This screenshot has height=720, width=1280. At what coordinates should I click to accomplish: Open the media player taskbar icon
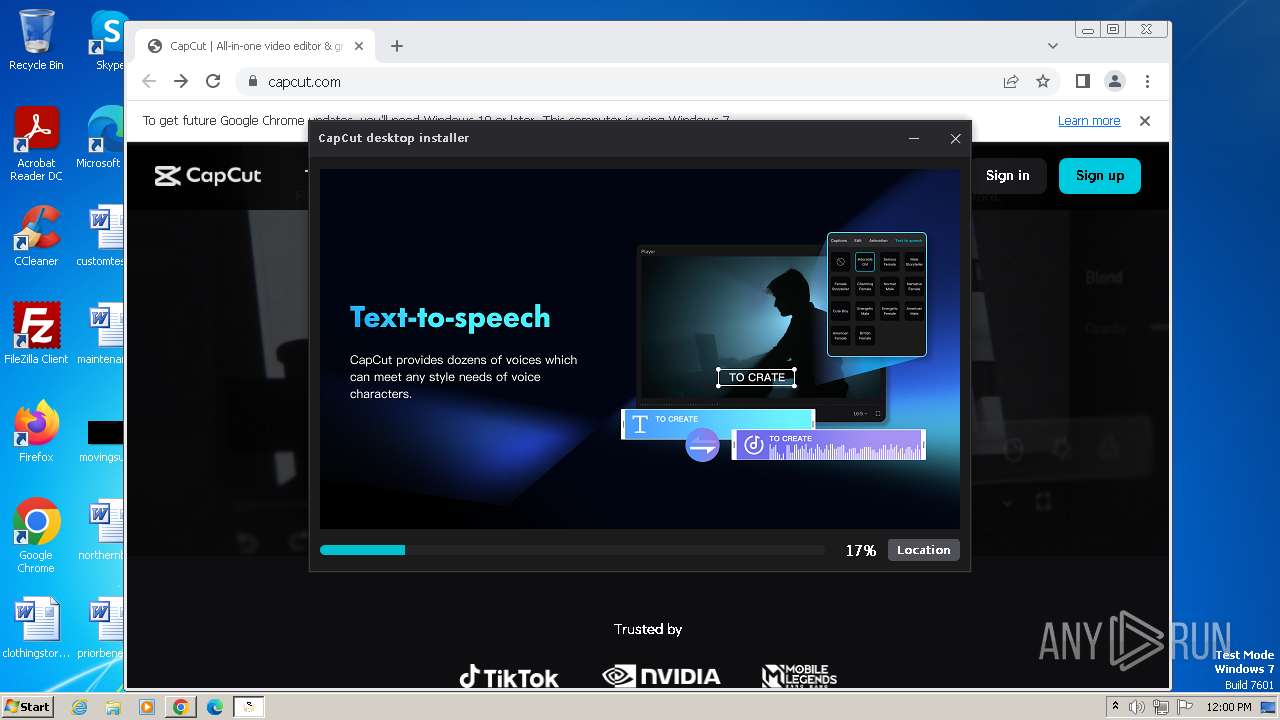[x=146, y=707]
